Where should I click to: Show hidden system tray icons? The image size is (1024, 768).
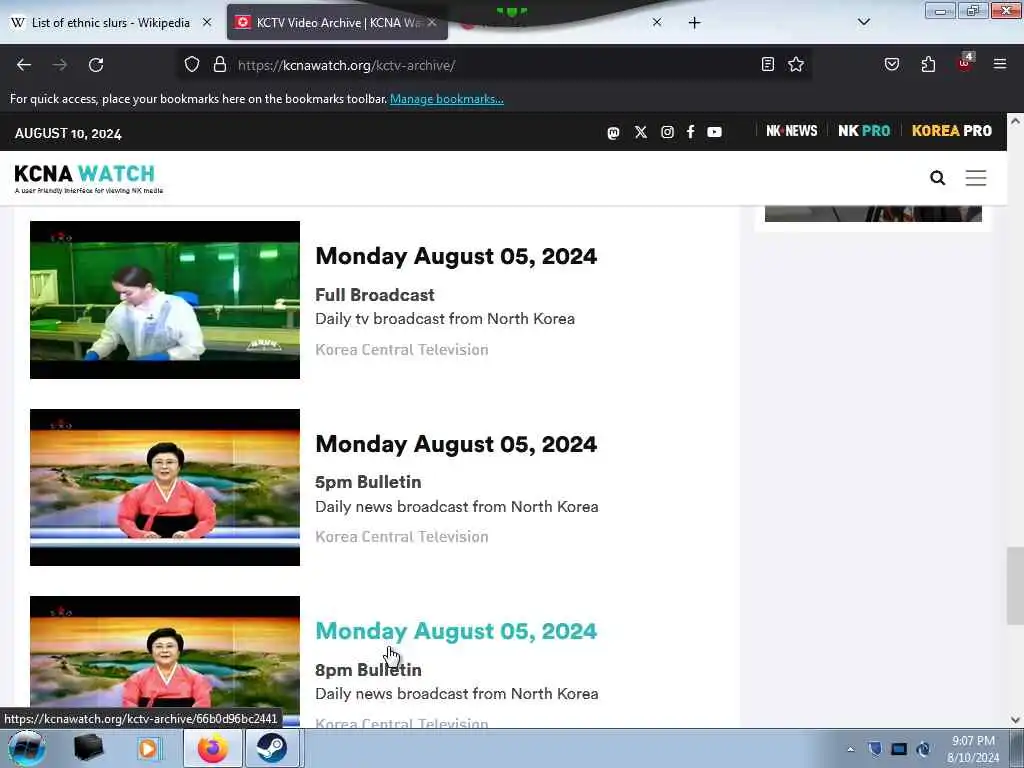[x=850, y=749]
